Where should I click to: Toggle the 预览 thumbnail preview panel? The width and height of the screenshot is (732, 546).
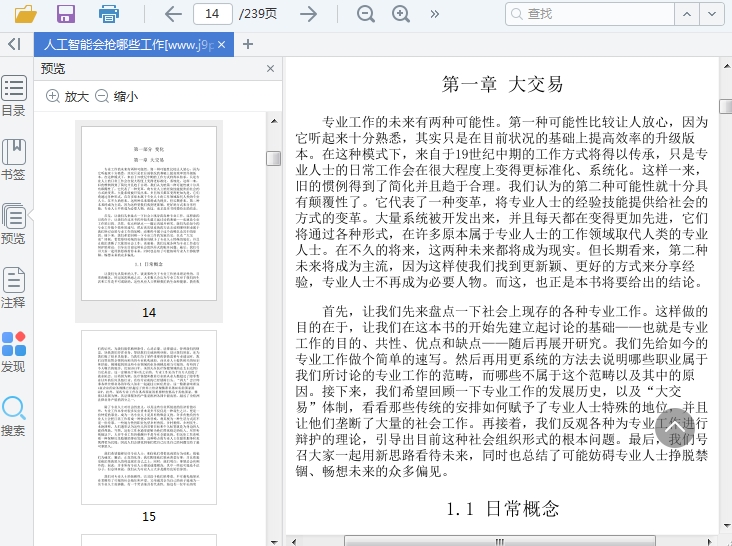point(14,224)
